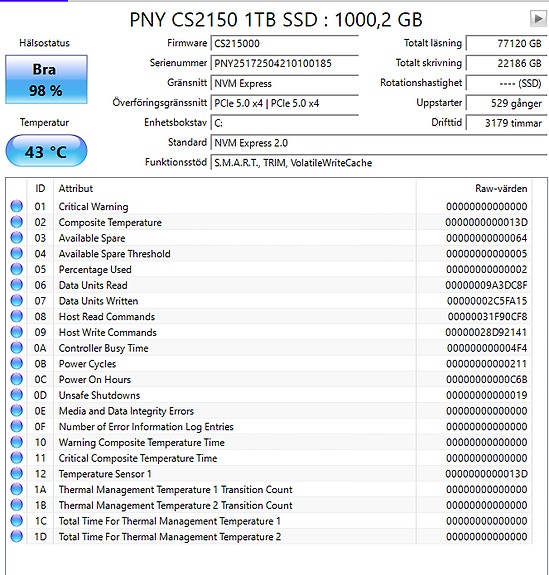This screenshot has height=575, width=549.
Task: Click the status dot for Controller Busy Time
Action: point(17,348)
